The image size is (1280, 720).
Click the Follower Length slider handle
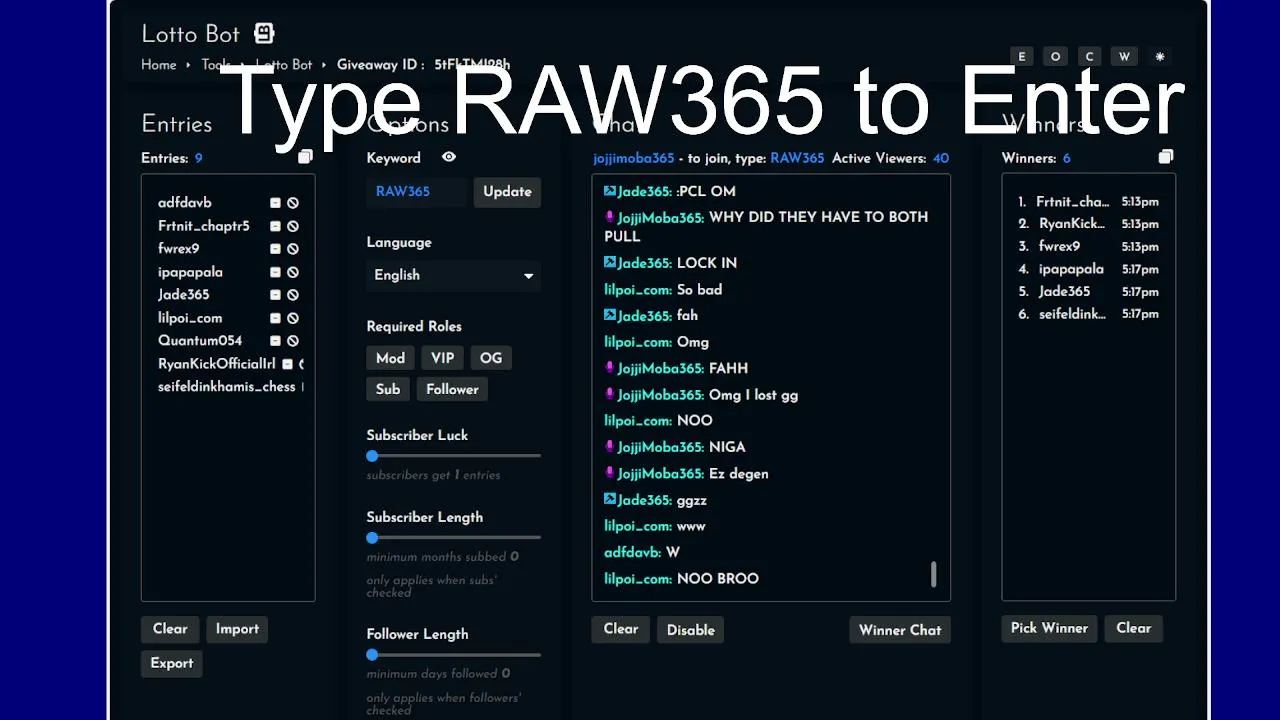[372, 655]
